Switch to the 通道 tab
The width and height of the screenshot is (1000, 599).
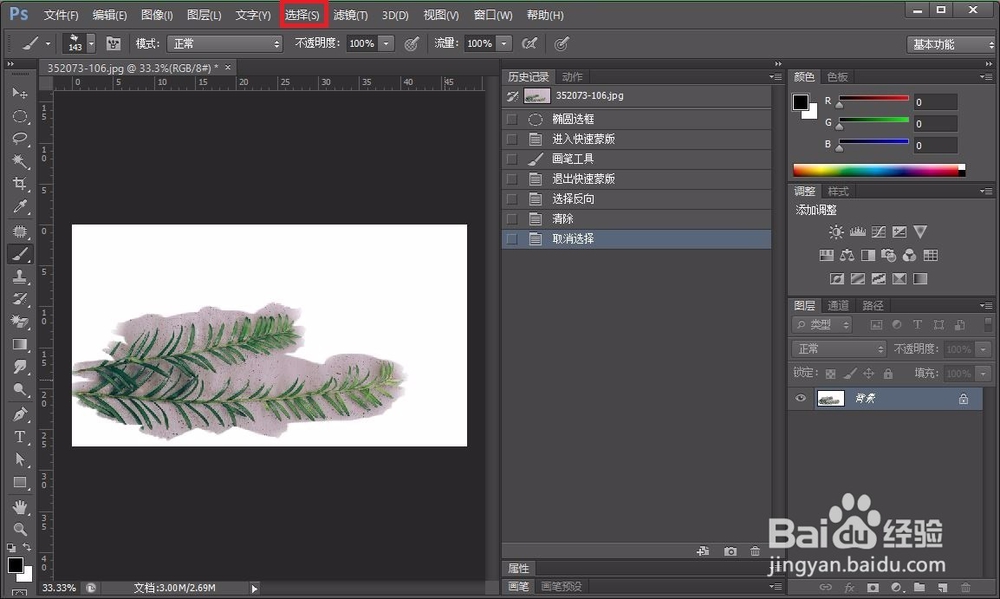pyautogui.click(x=838, y=306)
